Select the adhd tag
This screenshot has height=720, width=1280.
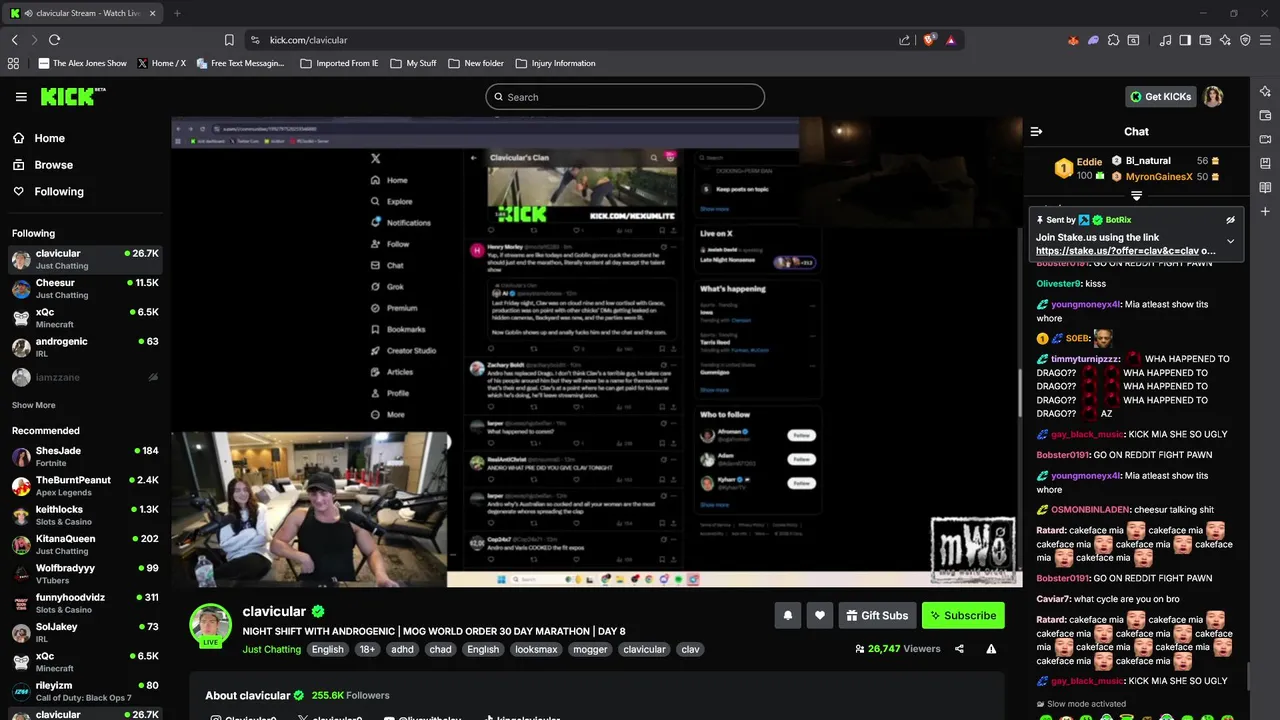click(x=402, y=649)
